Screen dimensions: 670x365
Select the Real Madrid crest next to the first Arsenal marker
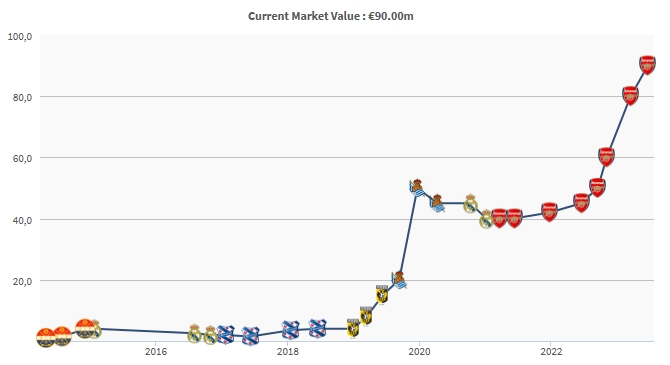tap(486, 219)
